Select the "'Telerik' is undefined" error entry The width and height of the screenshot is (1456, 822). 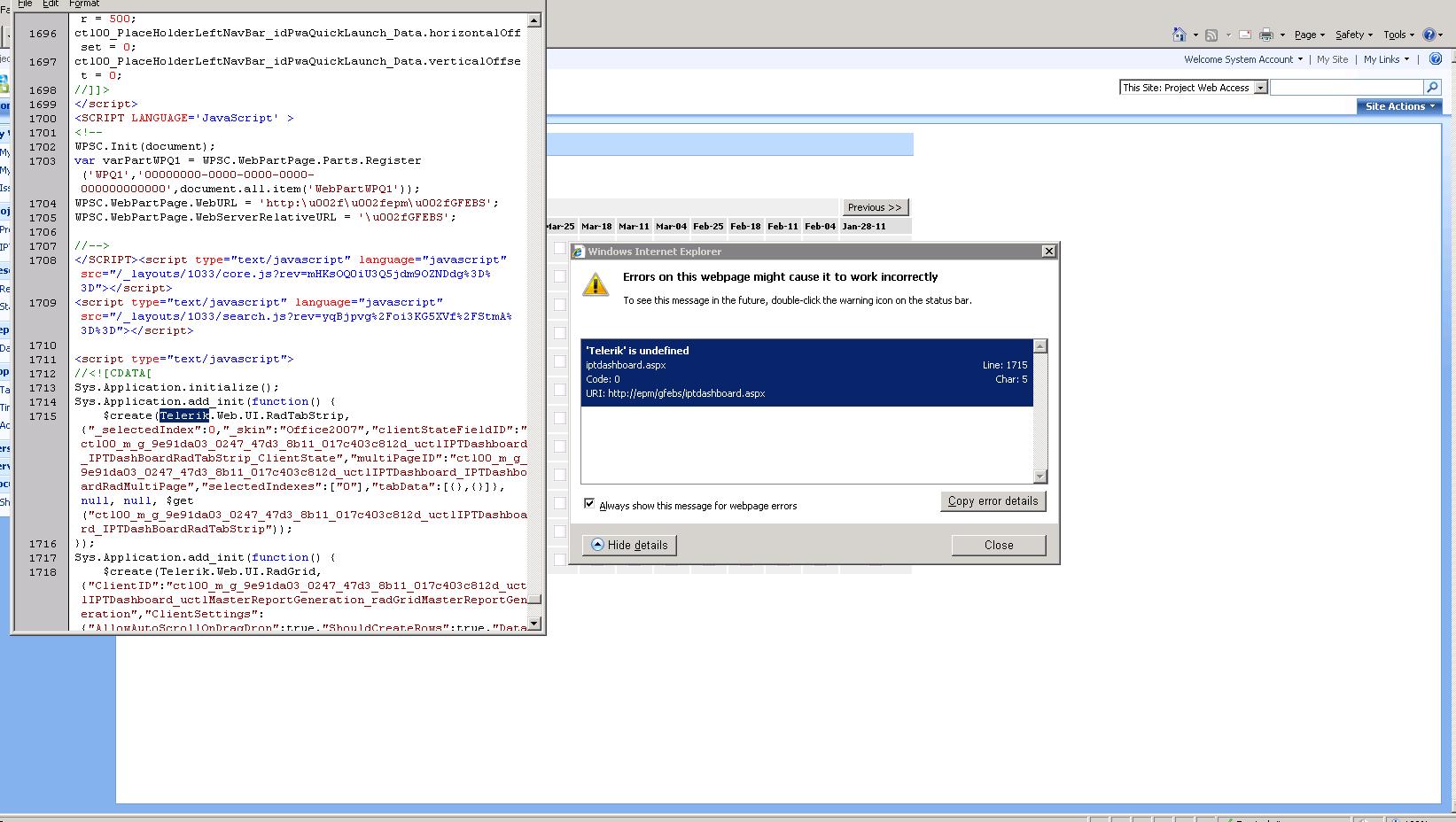[x=806, y=372]
